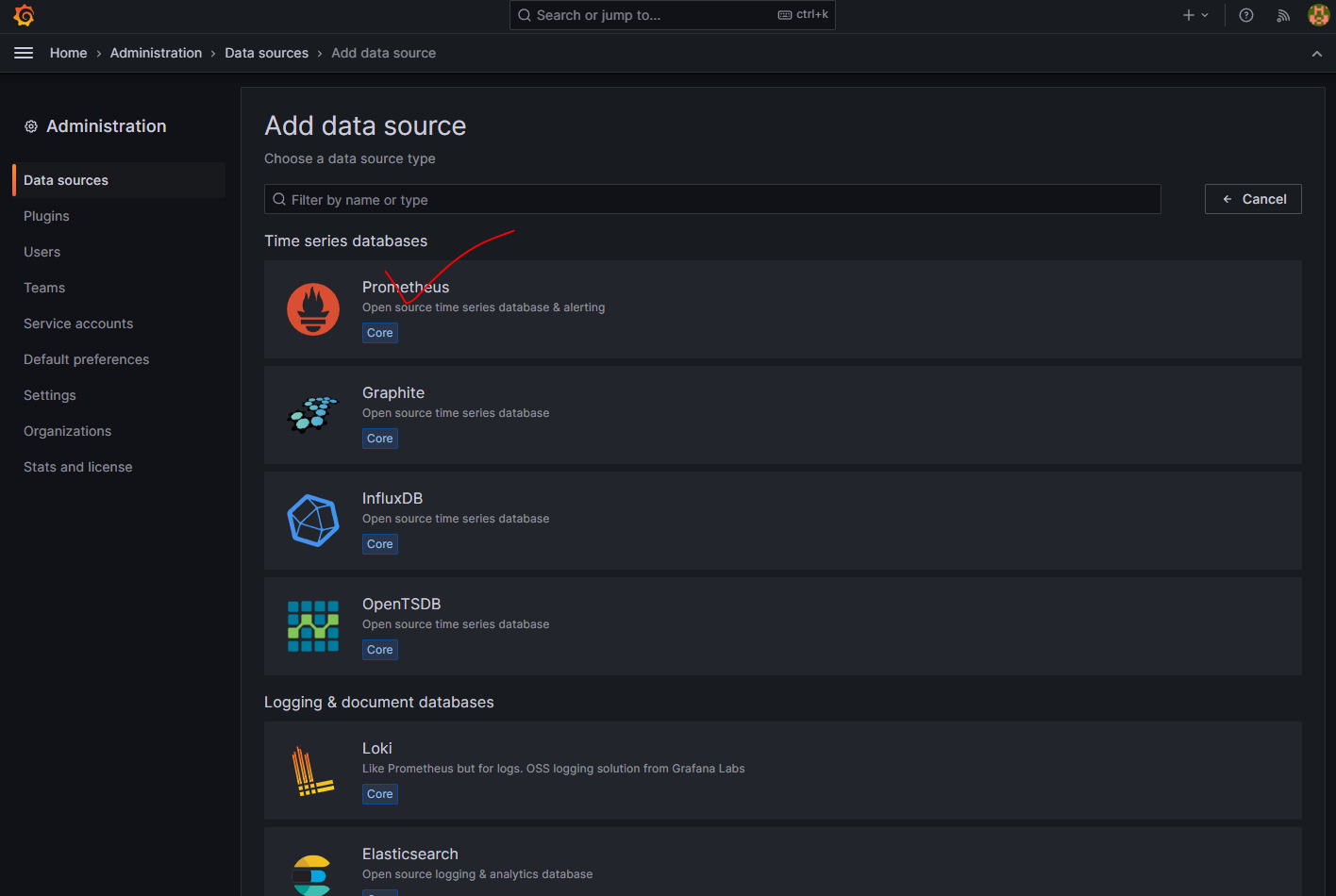Open the help question mark icon
Viewport: 1336px width, 896px height.
(x=1246, y=15)
